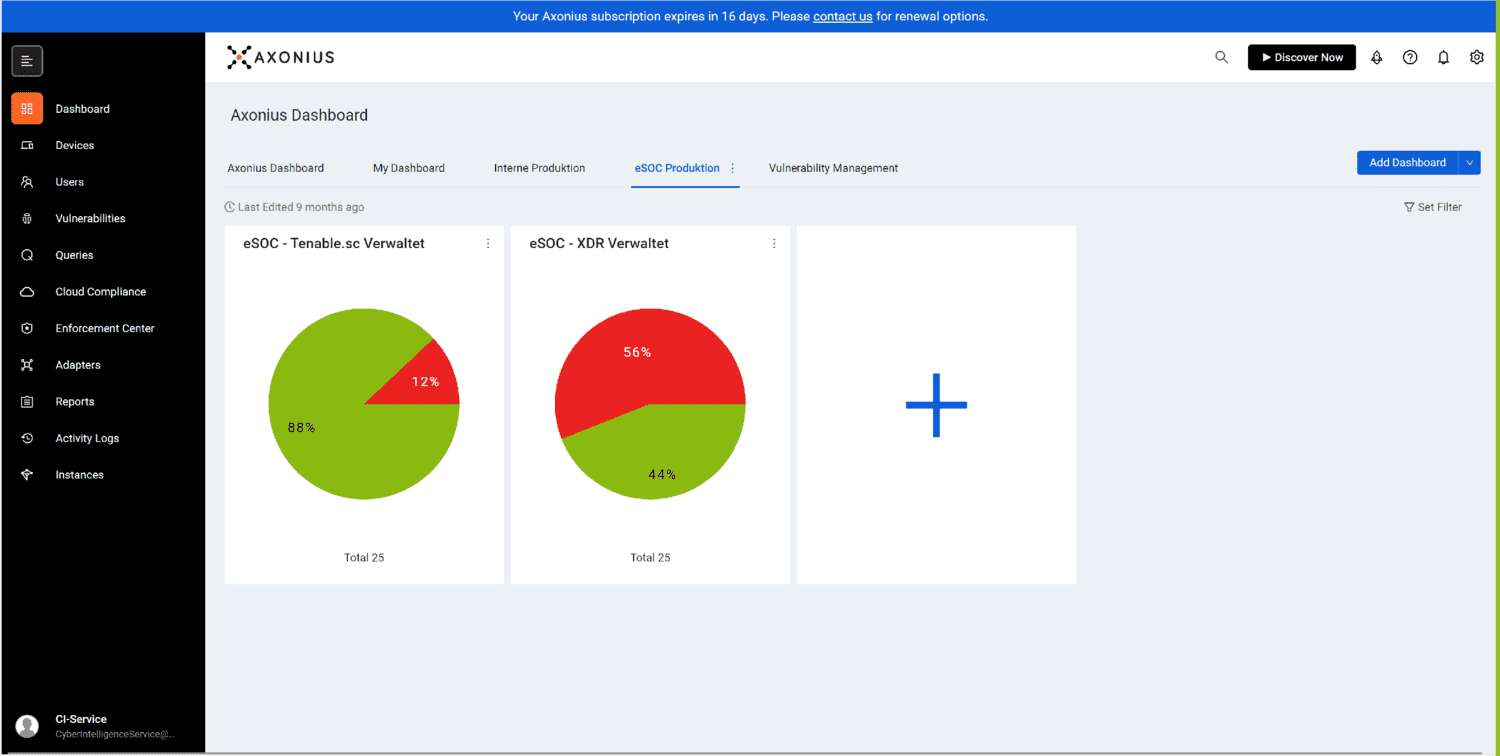Image resolution: width=1500 pixels, height=756 pixels.
Task: Click the Cloud Compliance cloud icon
Action: (x=27, y=292)
